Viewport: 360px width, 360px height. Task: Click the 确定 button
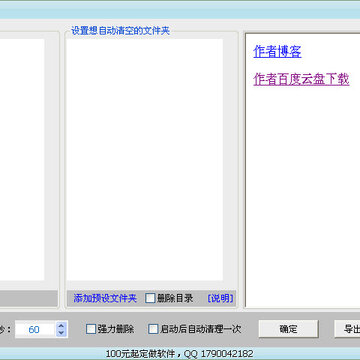288,329
